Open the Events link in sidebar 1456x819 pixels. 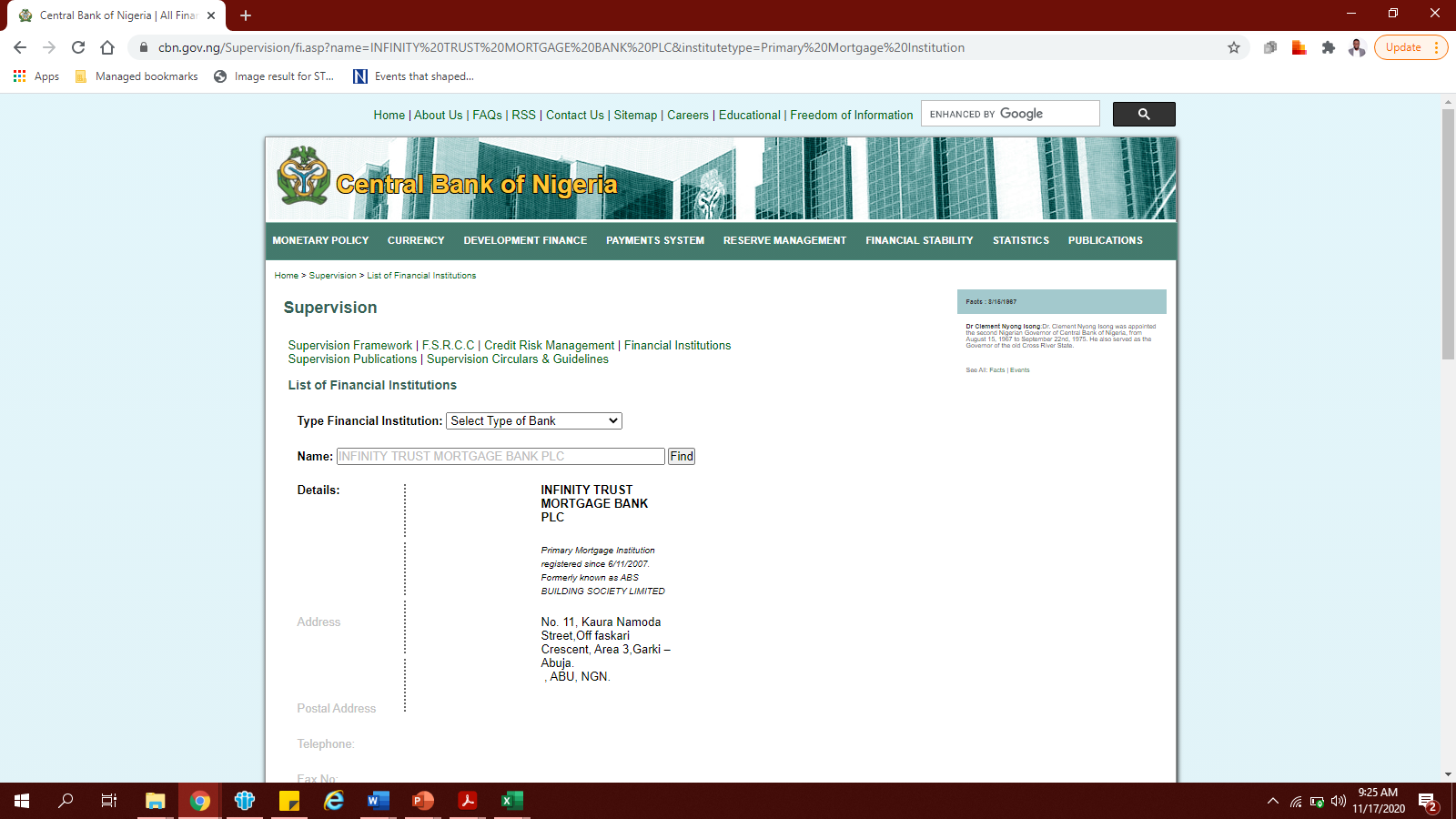pos(1019,370)
